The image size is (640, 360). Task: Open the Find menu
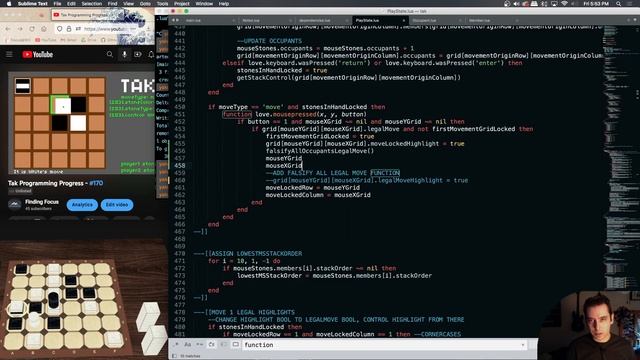pos(112,4)
